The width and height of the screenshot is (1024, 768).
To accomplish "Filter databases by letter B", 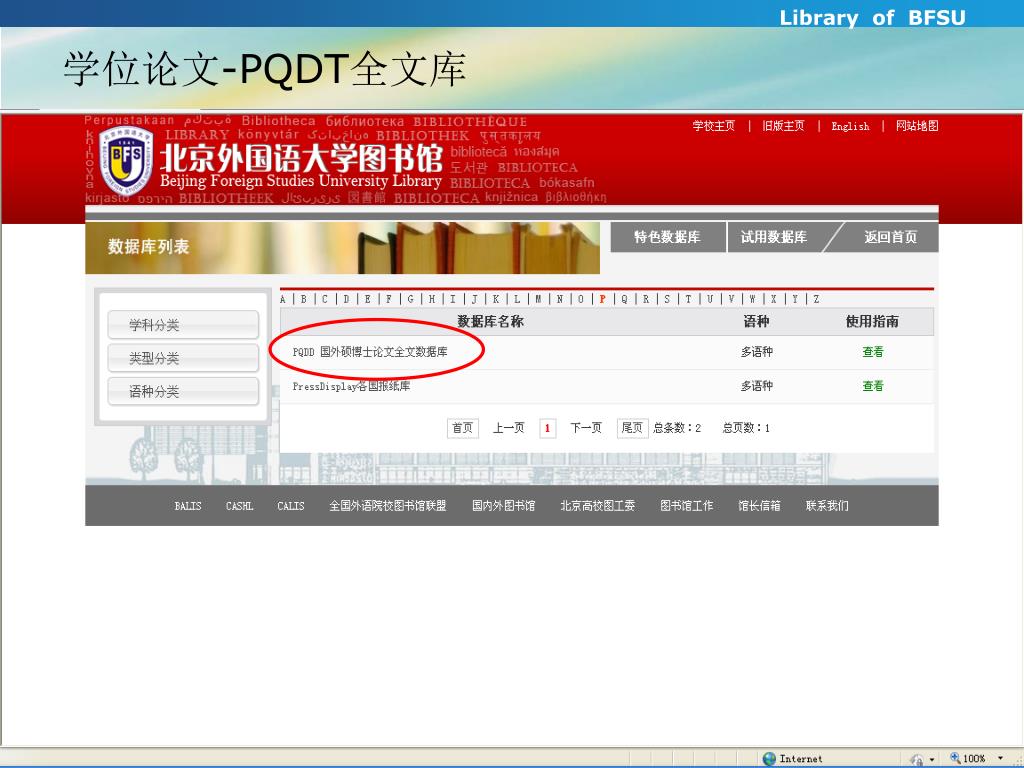I will click(304, 299).
